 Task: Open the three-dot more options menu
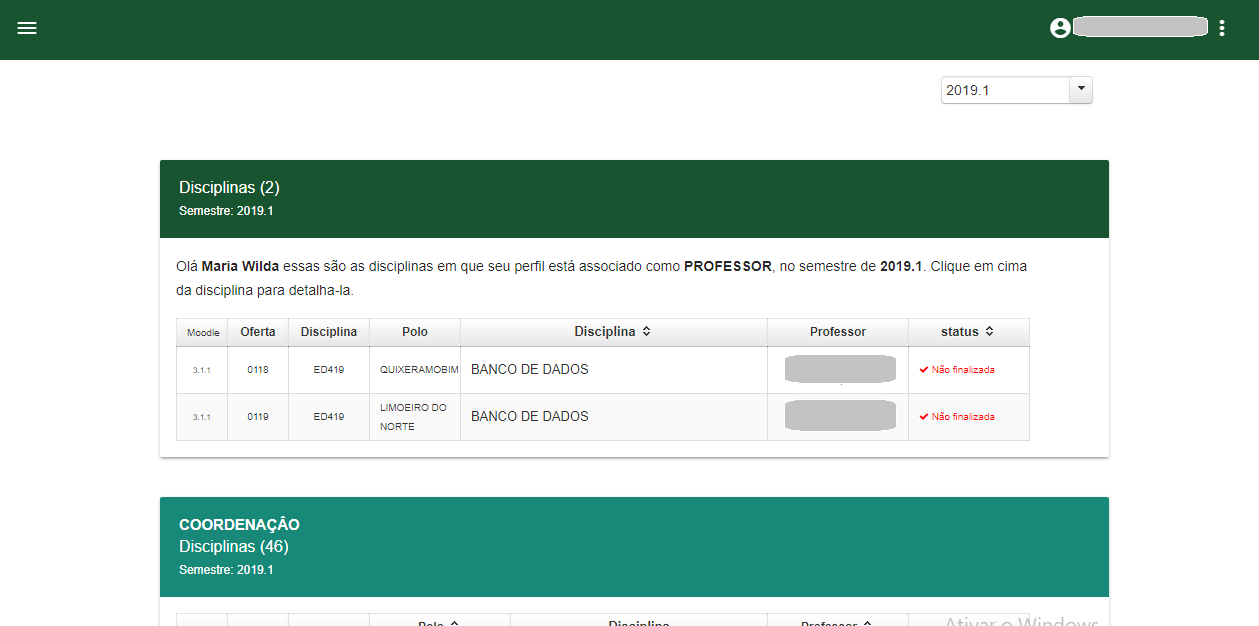[x=1222, y=28]
